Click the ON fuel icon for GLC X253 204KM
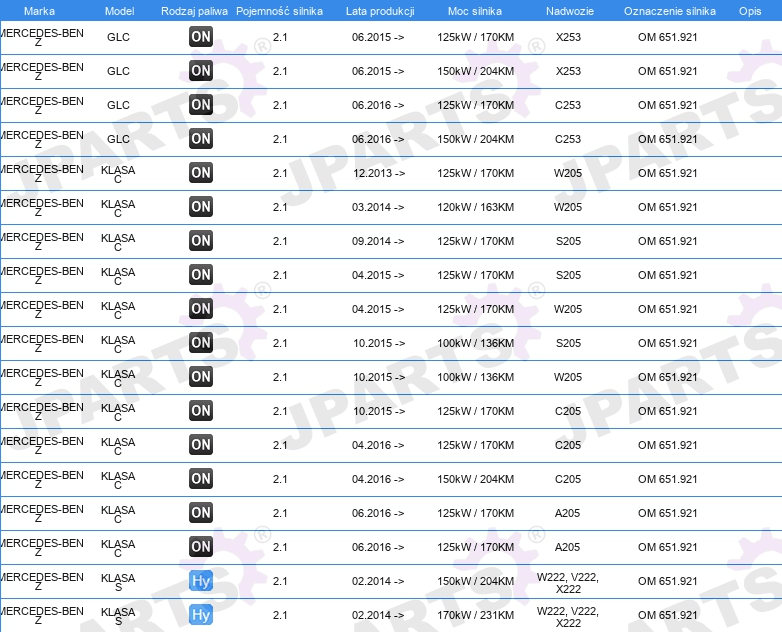782x632 pixels. [x=201, y=70]
